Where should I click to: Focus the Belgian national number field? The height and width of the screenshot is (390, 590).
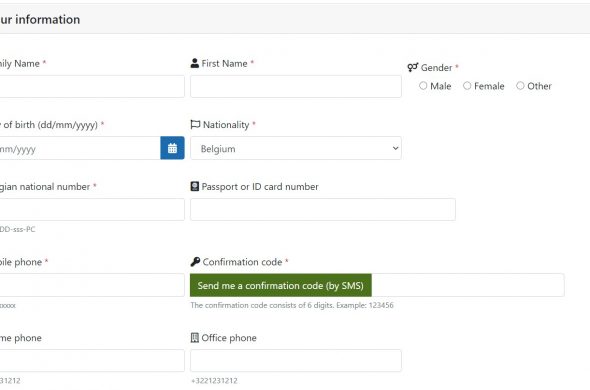tap(92, 209)
